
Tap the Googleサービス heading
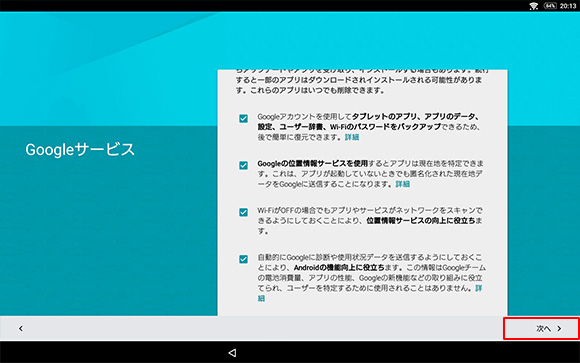coord(80,149)
